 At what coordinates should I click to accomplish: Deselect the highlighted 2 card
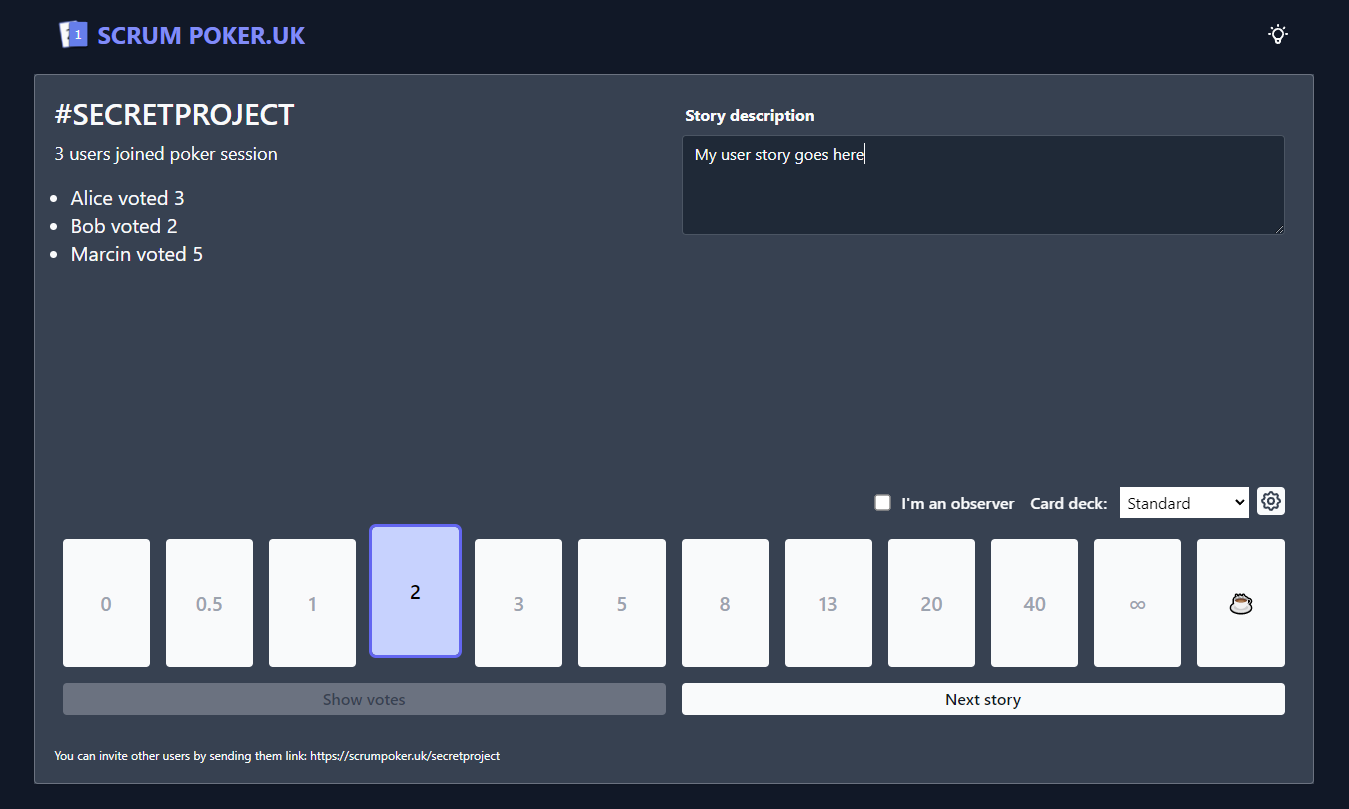tap(415, 591)
